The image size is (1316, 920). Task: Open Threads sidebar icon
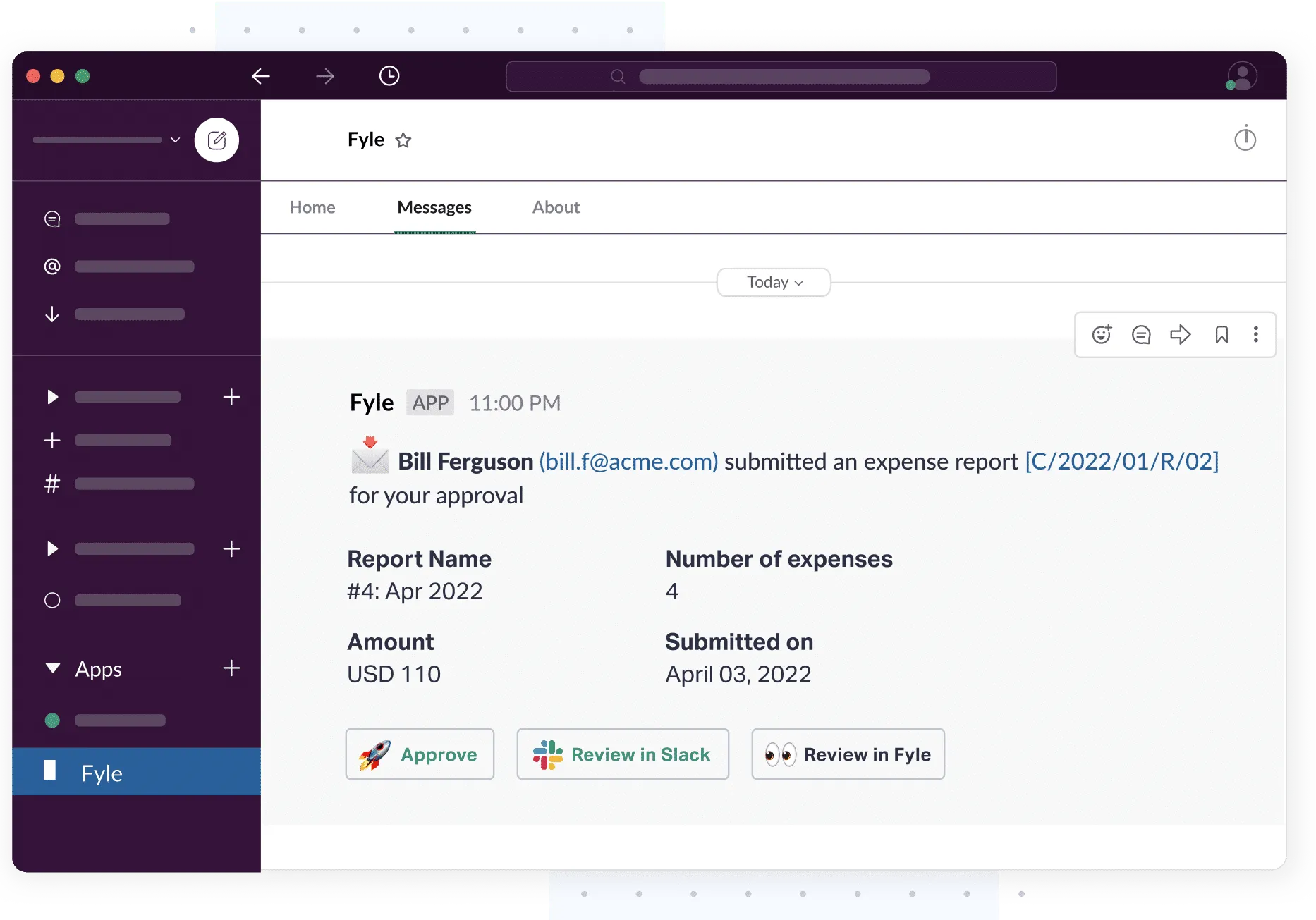coord(52,219)
